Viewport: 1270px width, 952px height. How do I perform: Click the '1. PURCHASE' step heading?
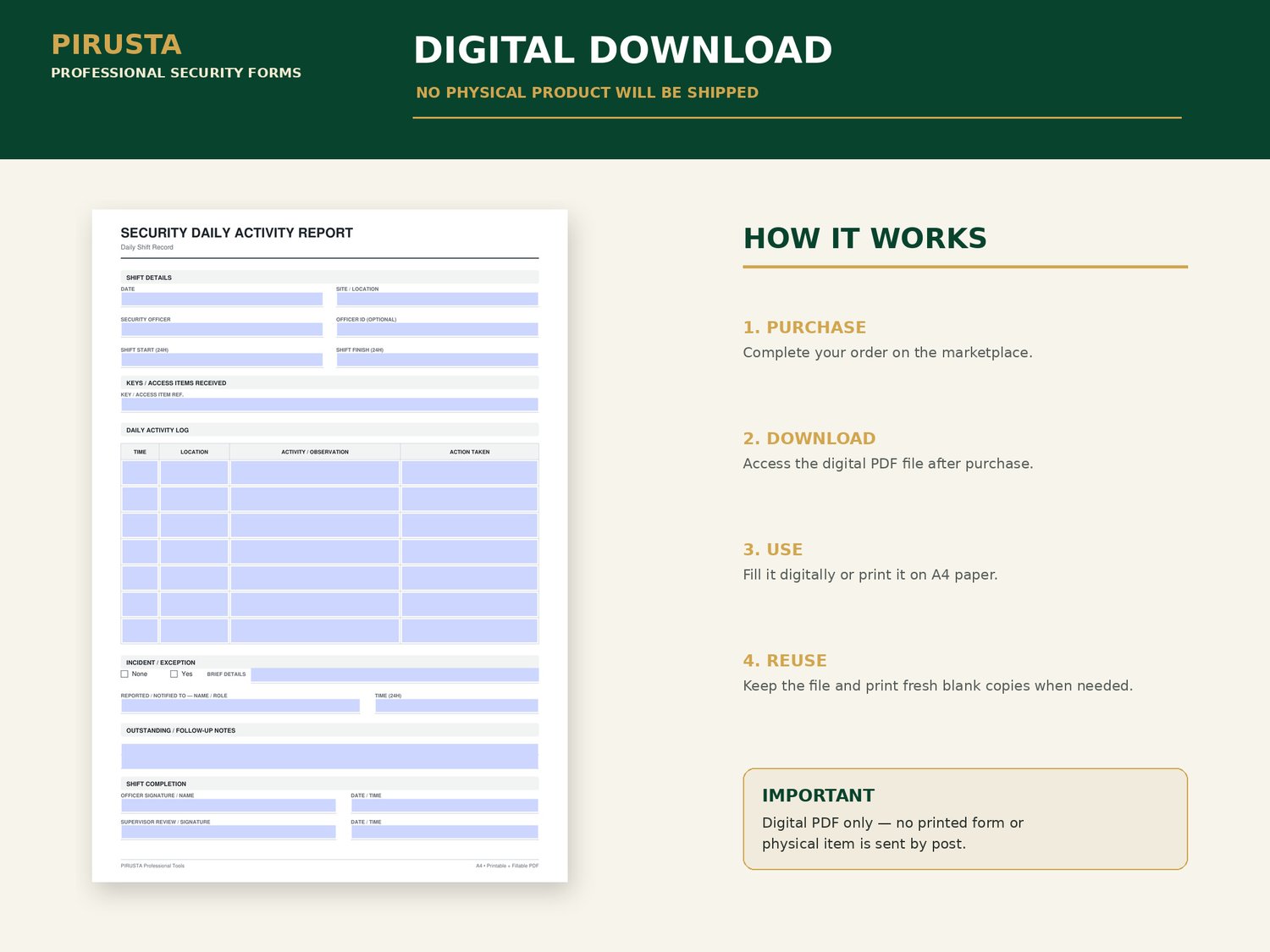(x=804, y=327)
